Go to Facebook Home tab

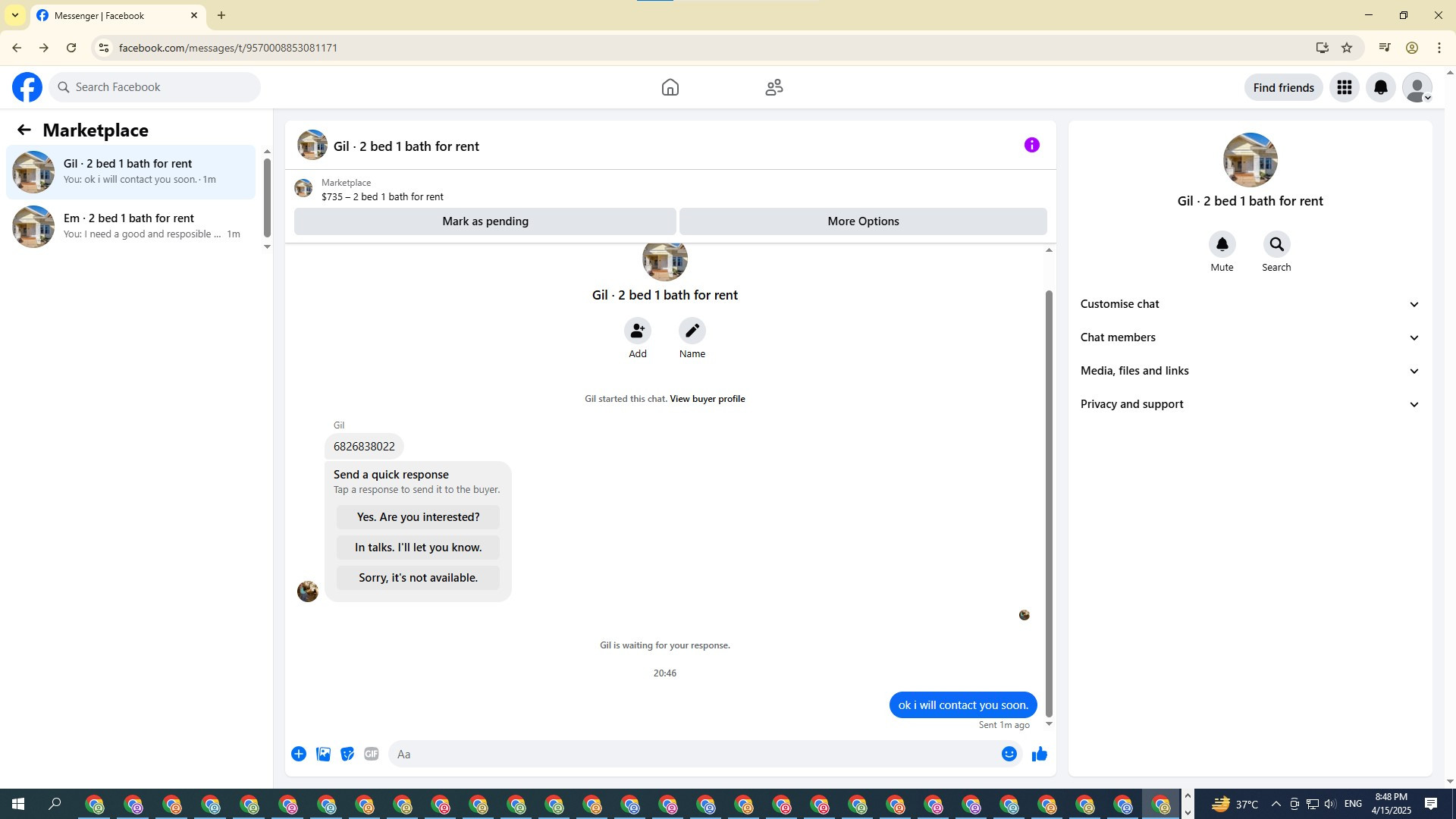point(670,87)
